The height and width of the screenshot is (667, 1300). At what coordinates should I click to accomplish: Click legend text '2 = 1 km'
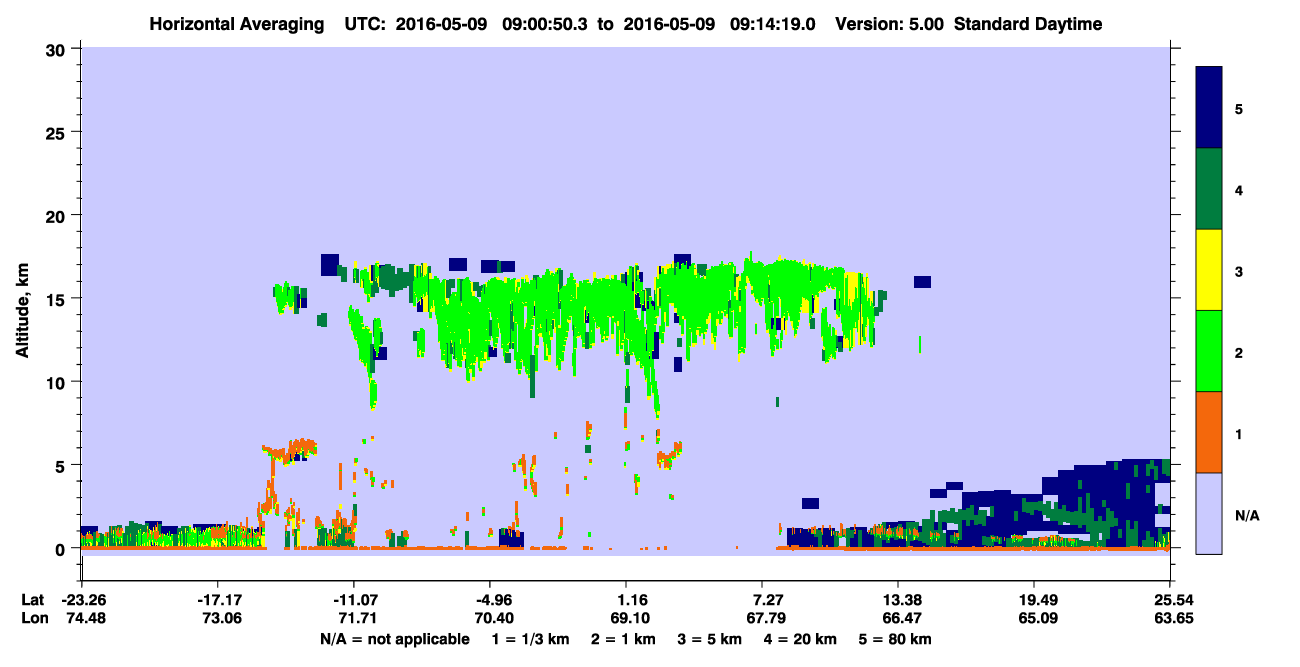pyautogui.click(x=623, y=639)
